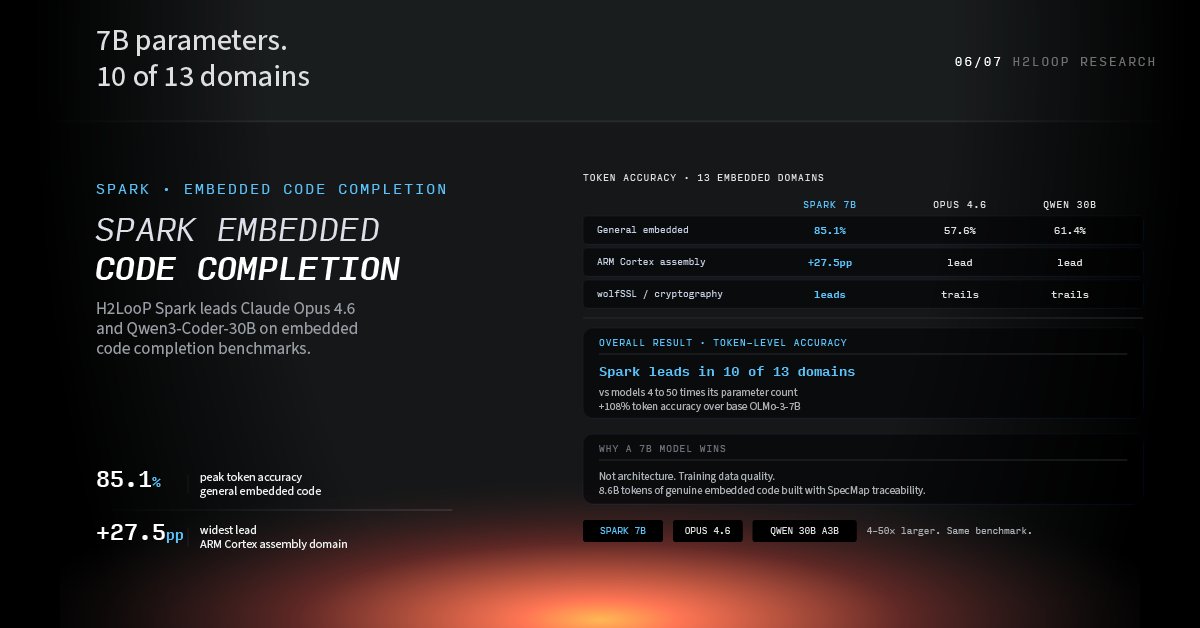Click the '57.6%' table cell

[x=960, y=231]
